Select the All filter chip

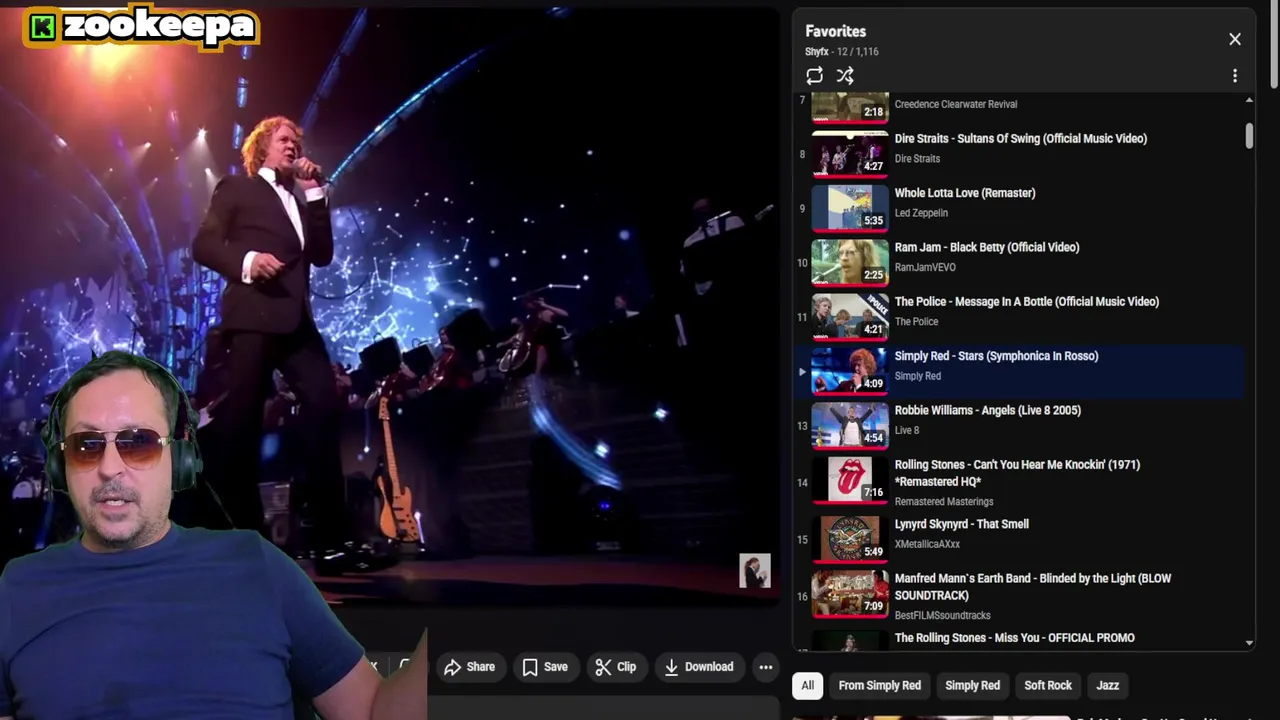tap(807, 685)
